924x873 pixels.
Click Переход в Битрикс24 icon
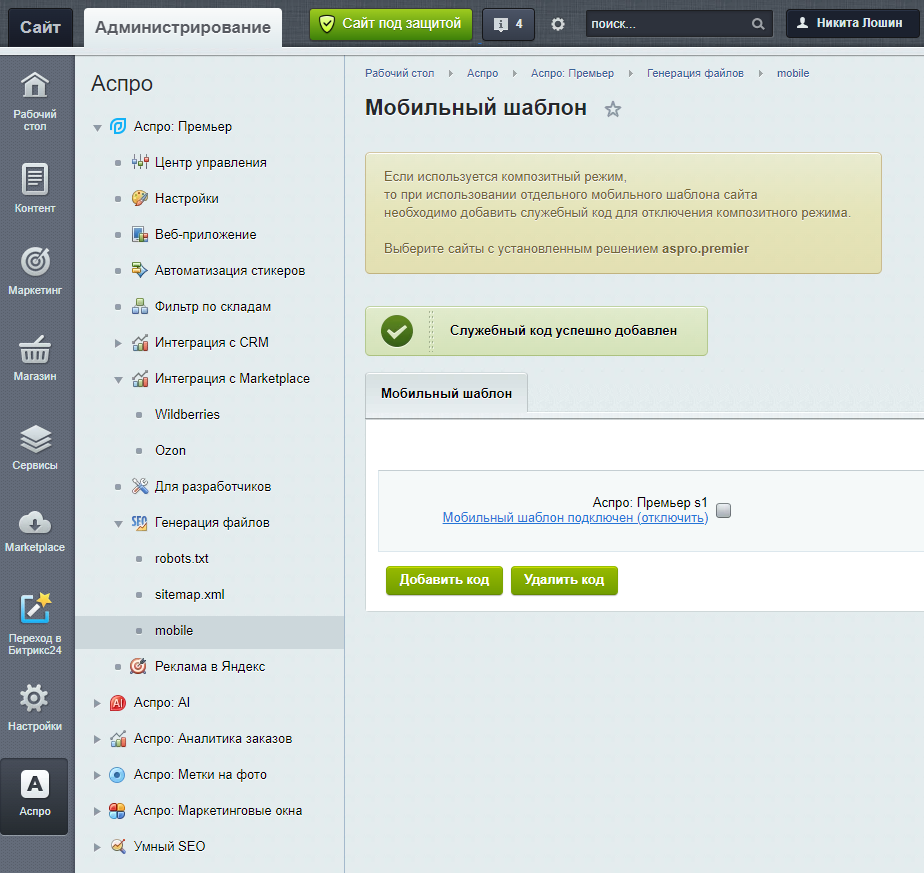coord(35,608)
